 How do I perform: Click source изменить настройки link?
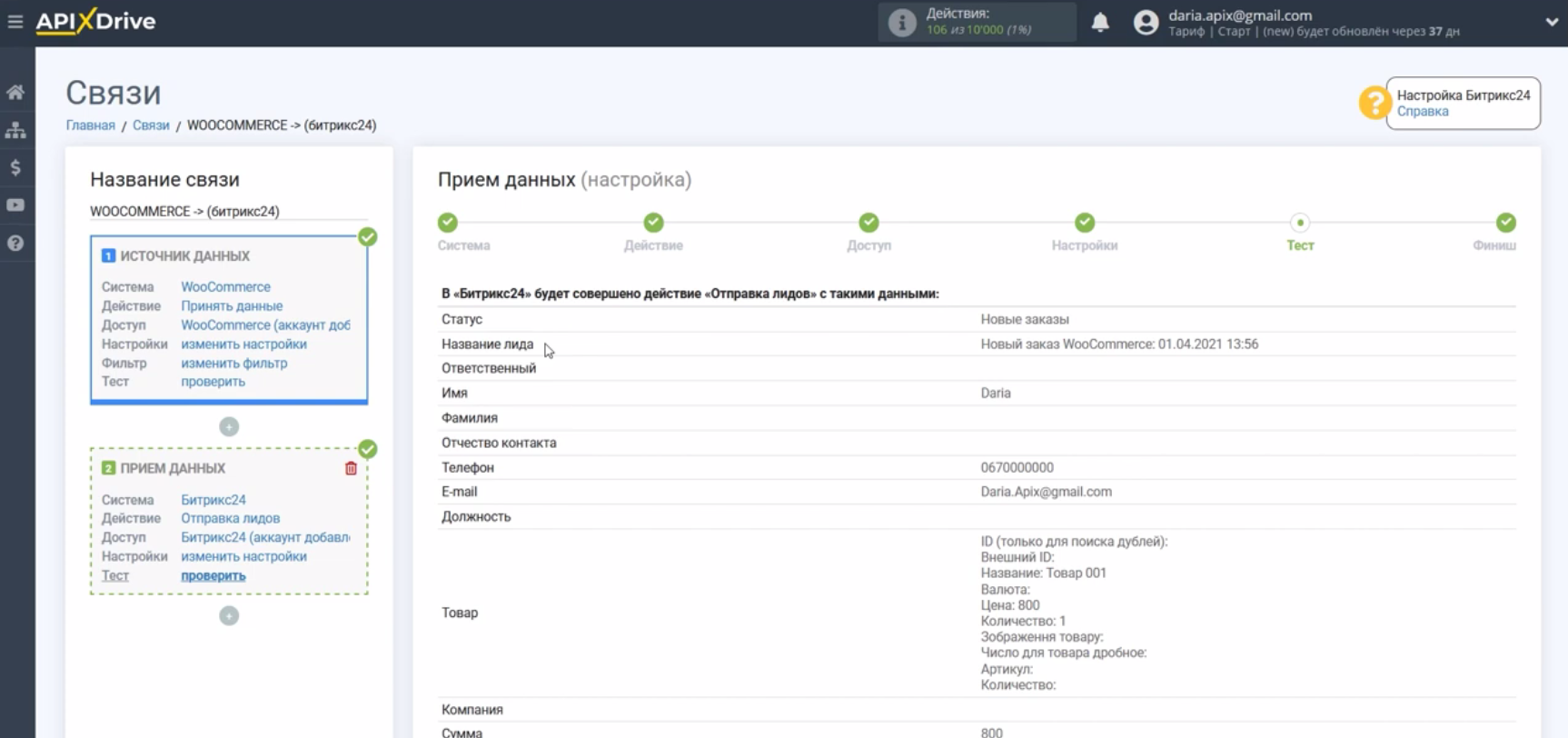243,344
